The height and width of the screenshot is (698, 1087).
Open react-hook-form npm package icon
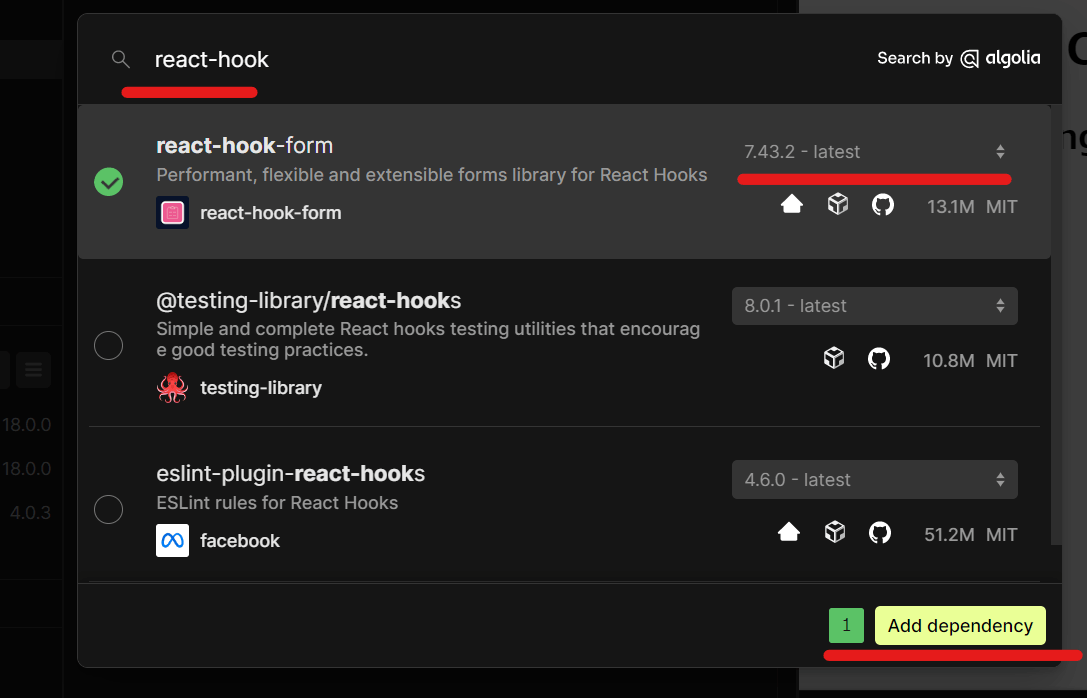(837, 204)
